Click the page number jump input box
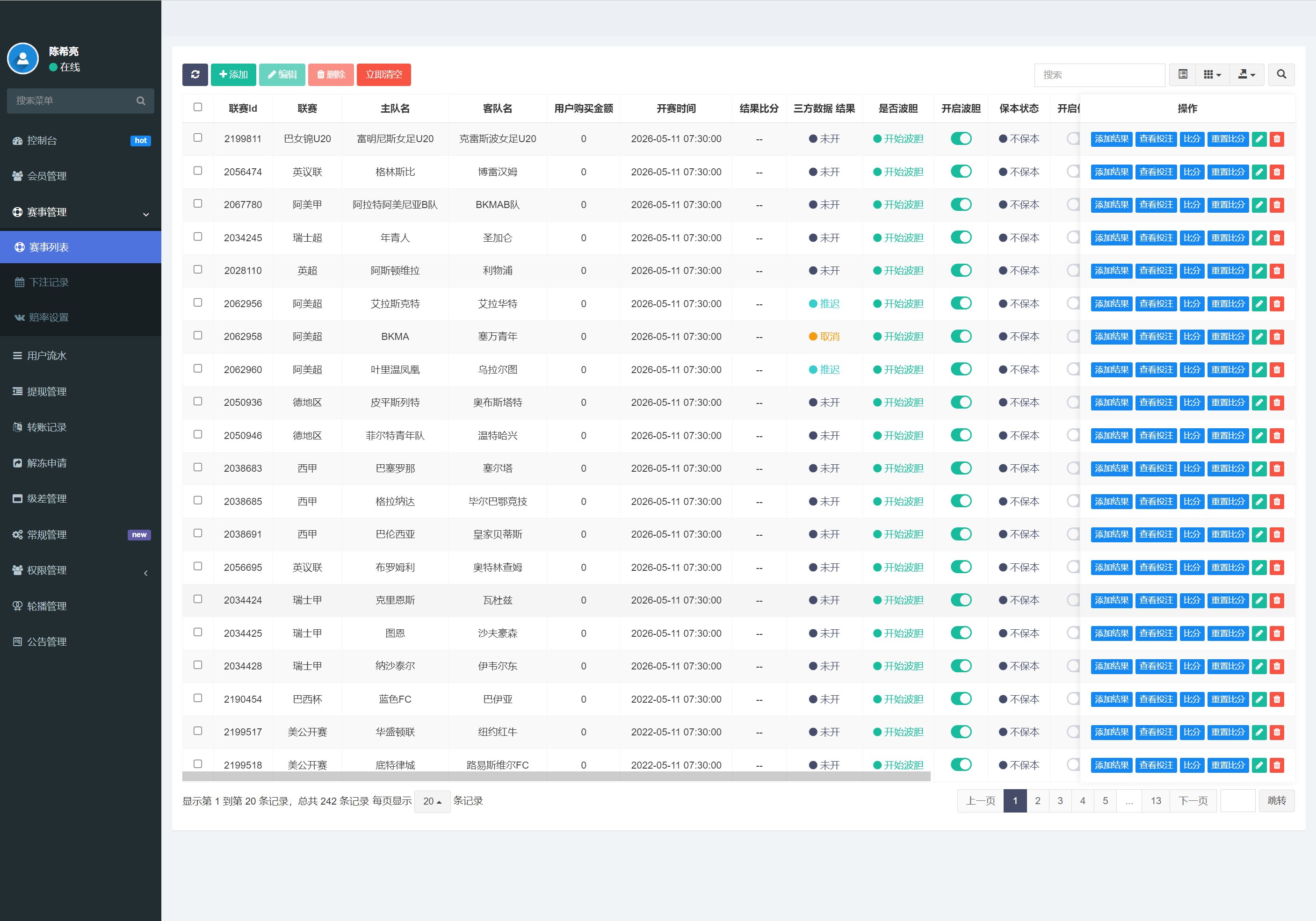The width and height of the screenshot is (1316, 921). pos(1237,801)
